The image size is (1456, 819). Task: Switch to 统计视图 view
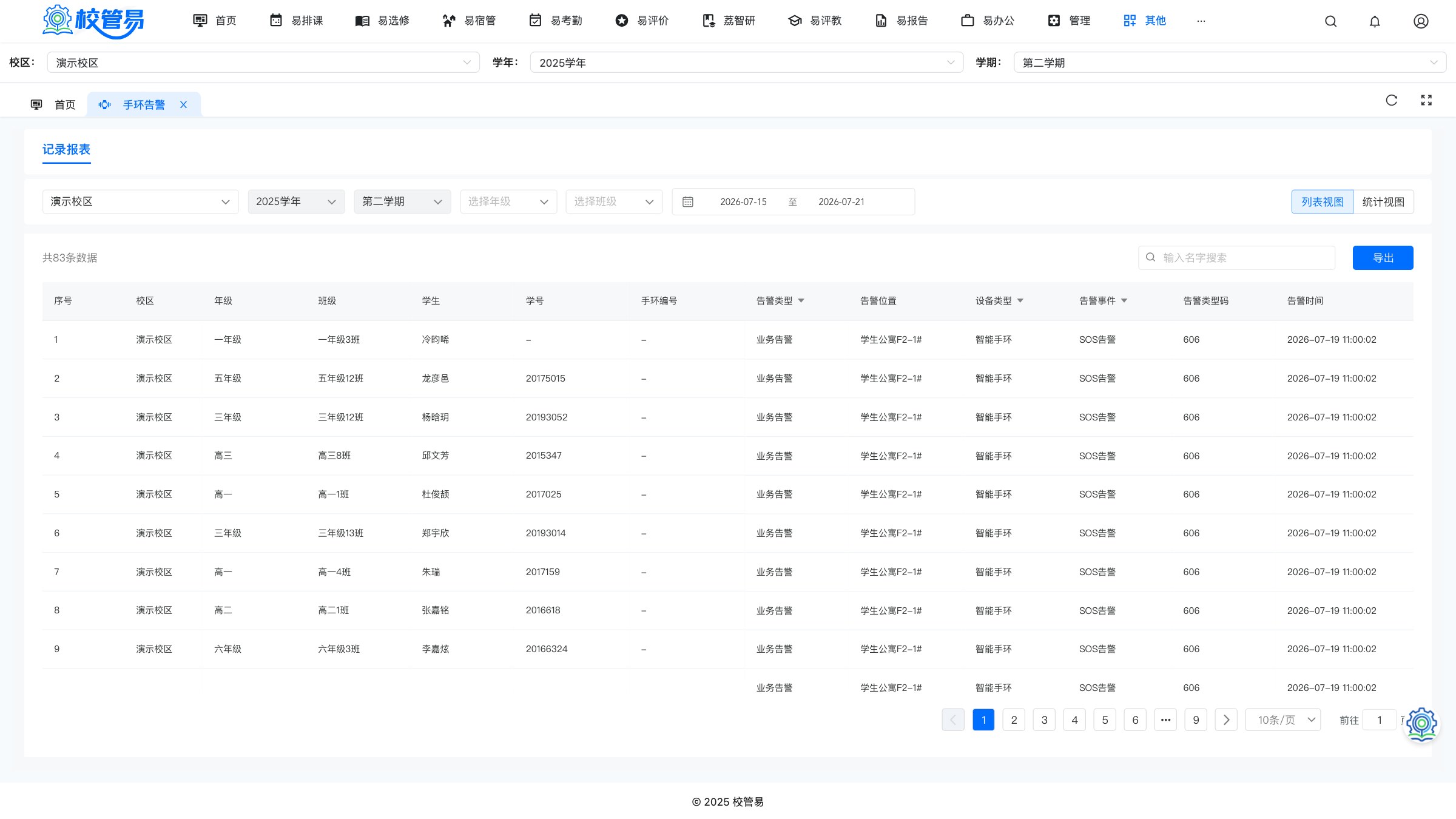click(x=1383, y=202)
